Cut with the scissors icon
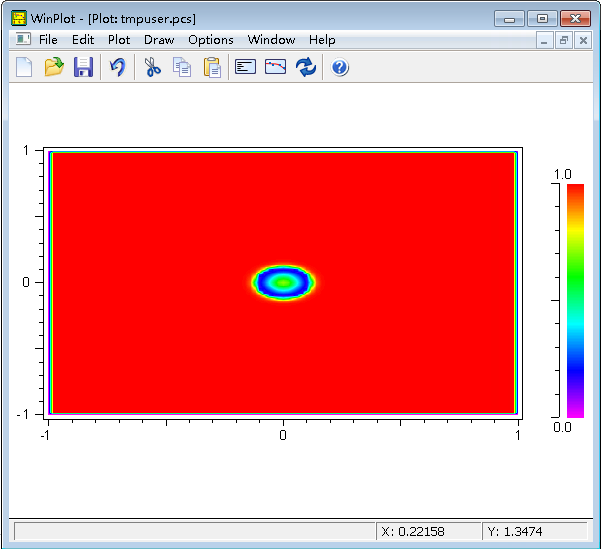601x549 pixels. (x=152, y=67)
